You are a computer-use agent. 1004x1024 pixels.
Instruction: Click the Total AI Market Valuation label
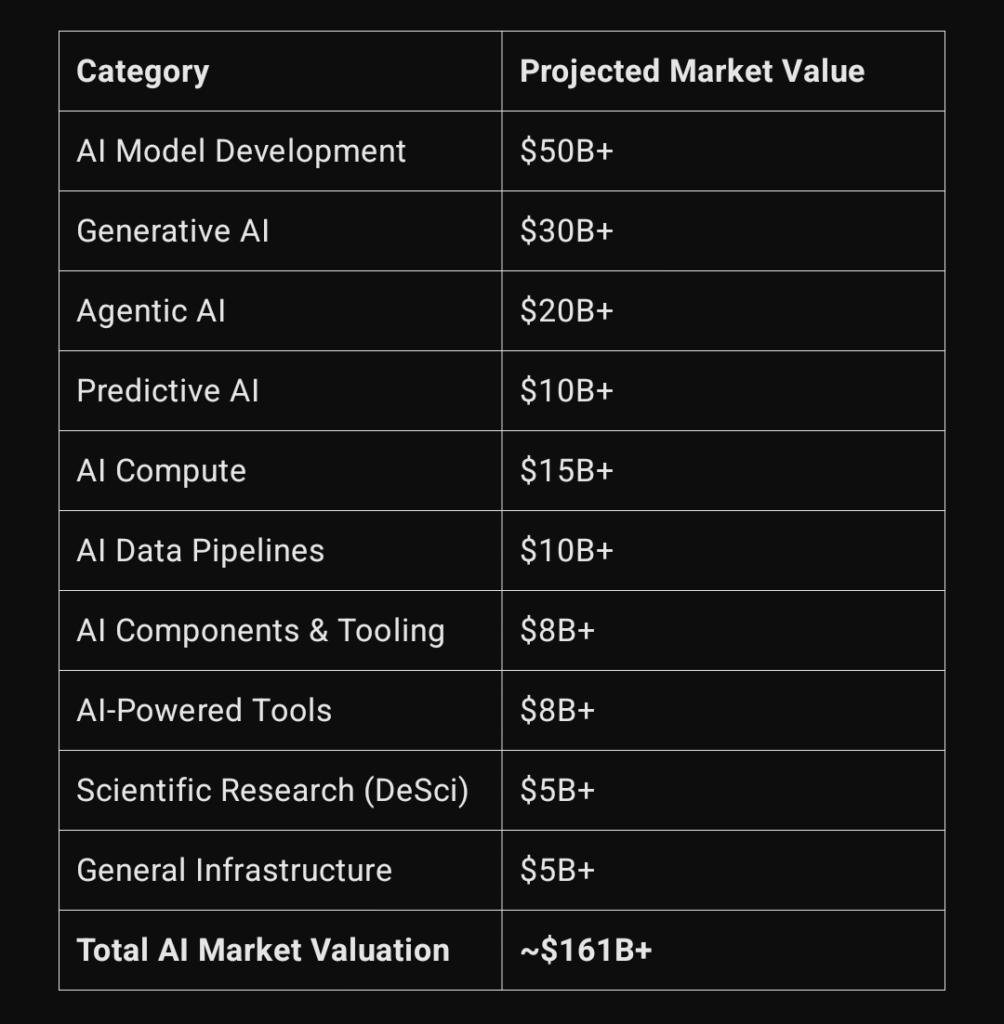point(263,950)
